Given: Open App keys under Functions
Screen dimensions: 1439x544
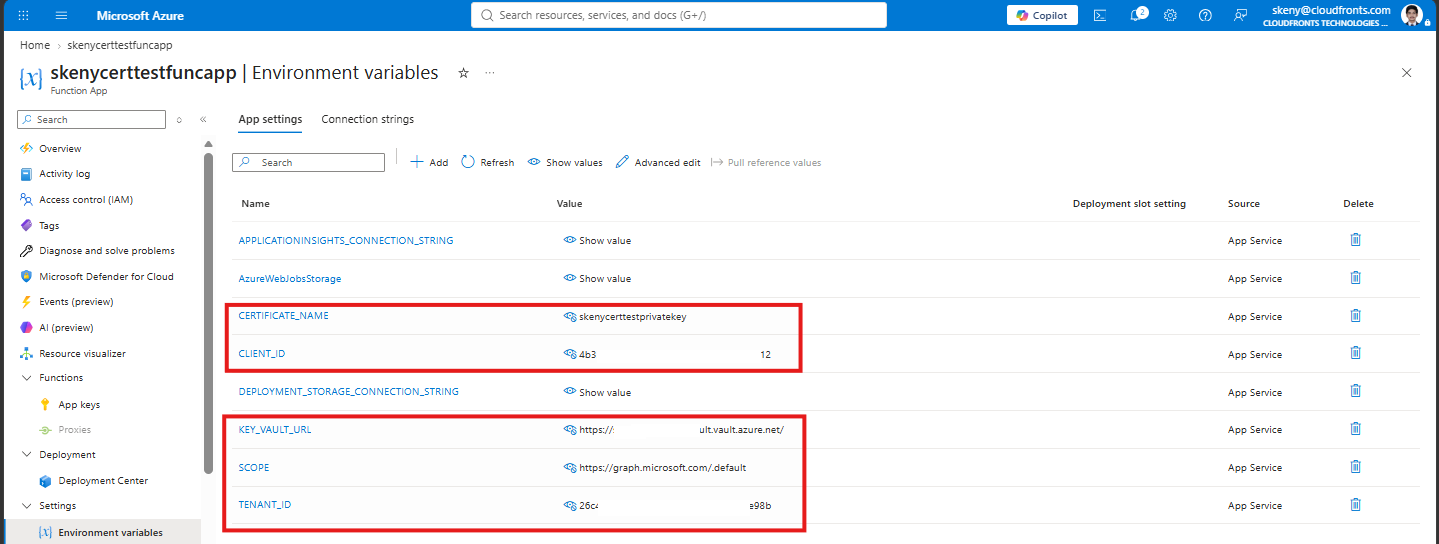Looking at the screenshot, I should pyautogui.click(x=79, y=405).
